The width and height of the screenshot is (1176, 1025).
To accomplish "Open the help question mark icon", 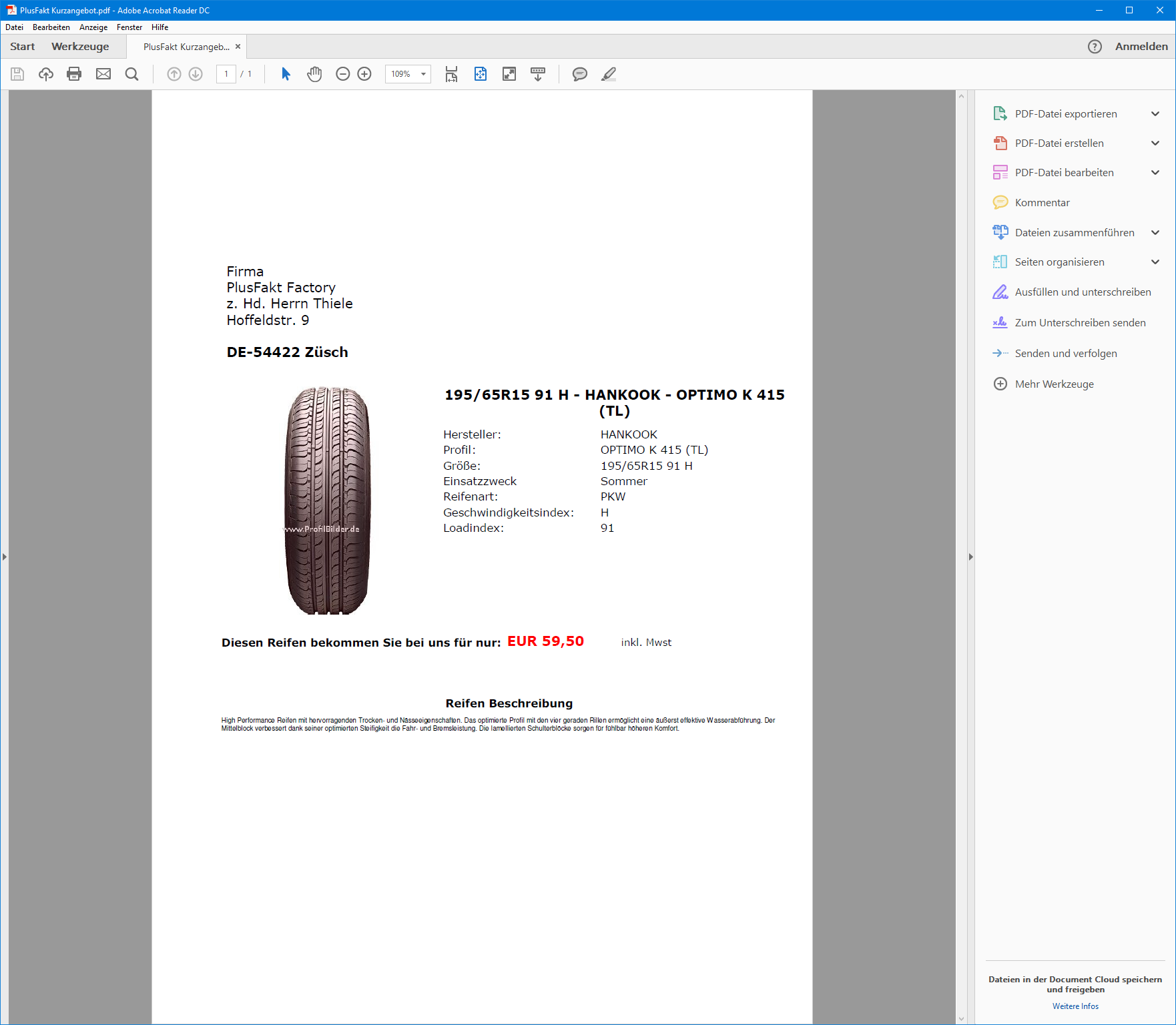I will click(1095, 47).
